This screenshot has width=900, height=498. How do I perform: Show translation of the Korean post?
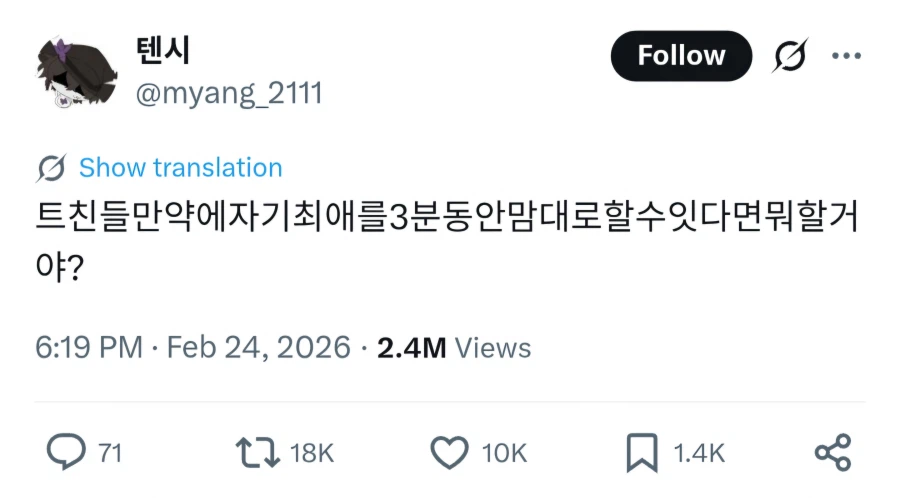(180, 168)
